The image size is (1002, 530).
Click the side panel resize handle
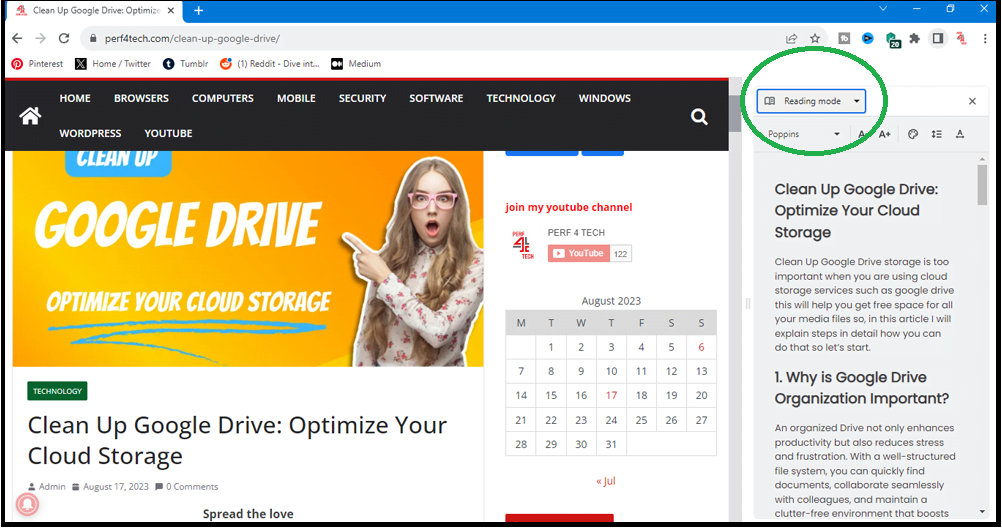click(747, 304)
